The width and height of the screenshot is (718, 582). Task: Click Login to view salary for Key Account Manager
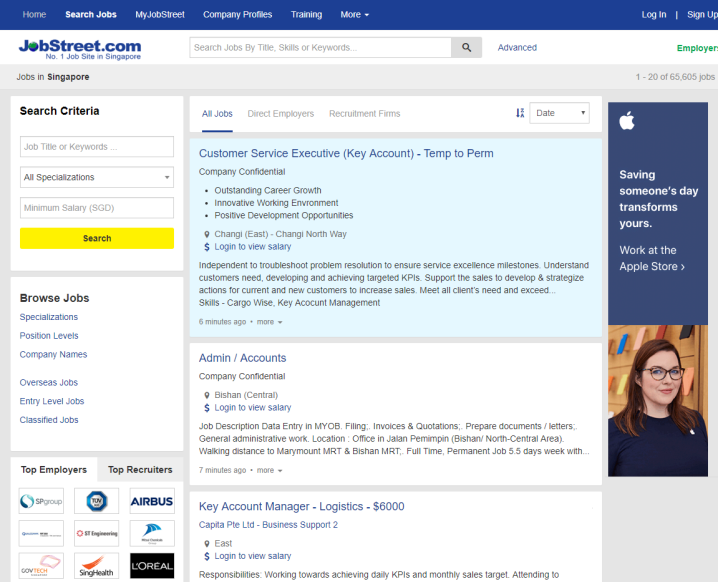tap(252, 556)
